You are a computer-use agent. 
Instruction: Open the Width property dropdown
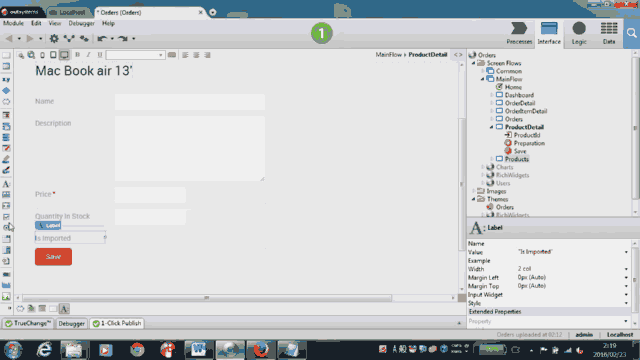click(x=626, y=269)
